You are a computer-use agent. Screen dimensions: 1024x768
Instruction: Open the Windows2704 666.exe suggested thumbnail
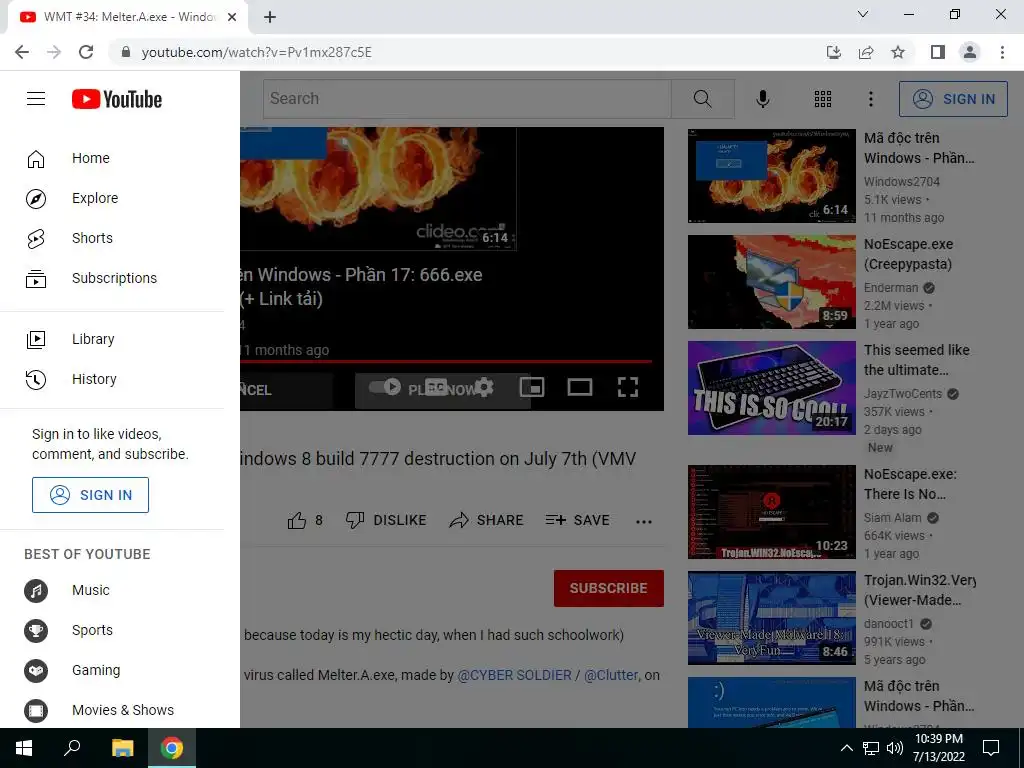pyautogui.click(x=771, y=176)
